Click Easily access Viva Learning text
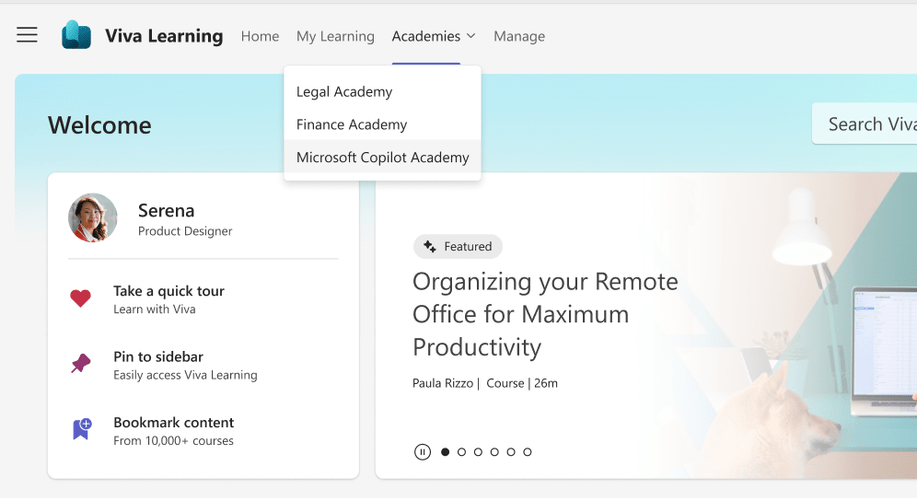 click(x=185, y=375)
